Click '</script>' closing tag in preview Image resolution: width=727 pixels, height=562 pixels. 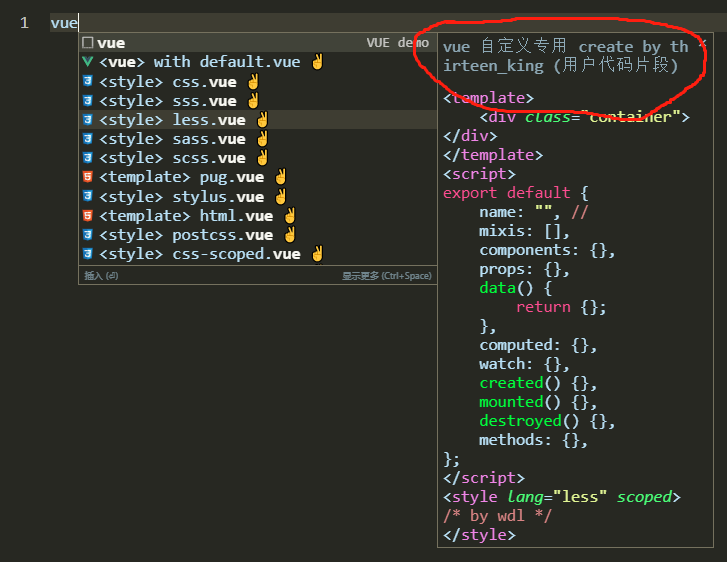[x=484, y=478]
